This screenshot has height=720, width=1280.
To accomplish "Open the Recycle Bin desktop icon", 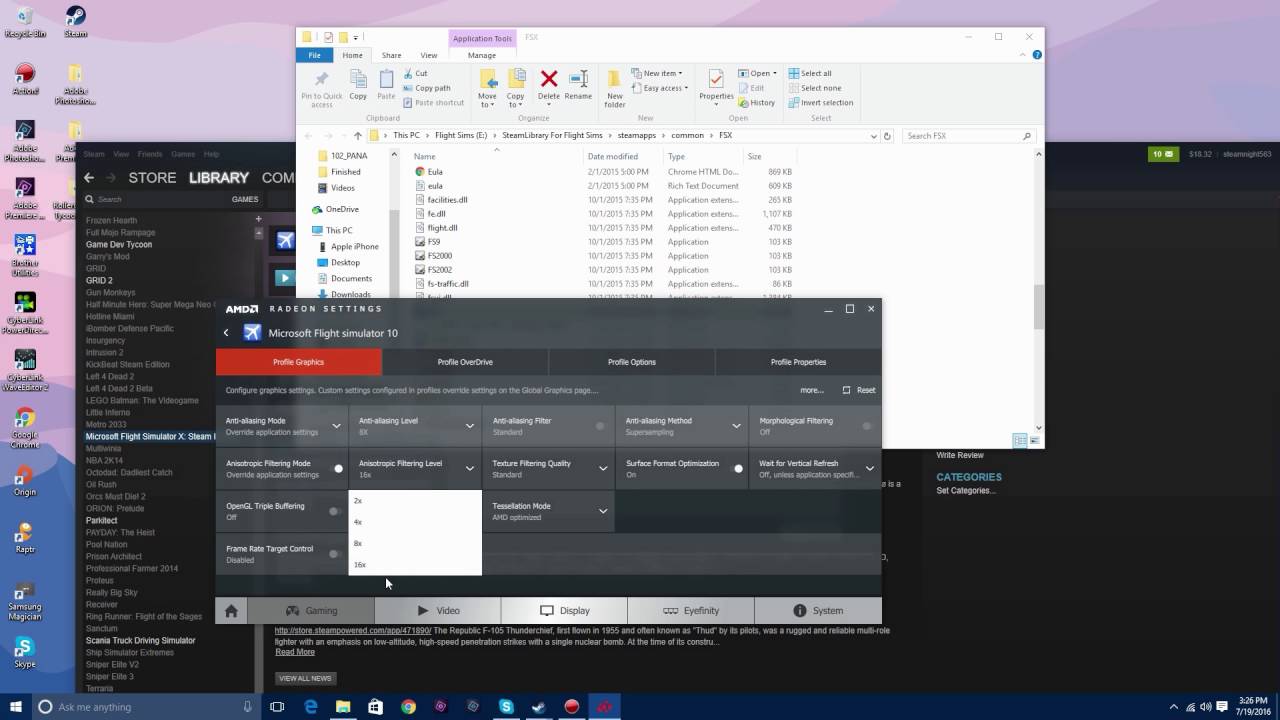I will tap(25, 22).
